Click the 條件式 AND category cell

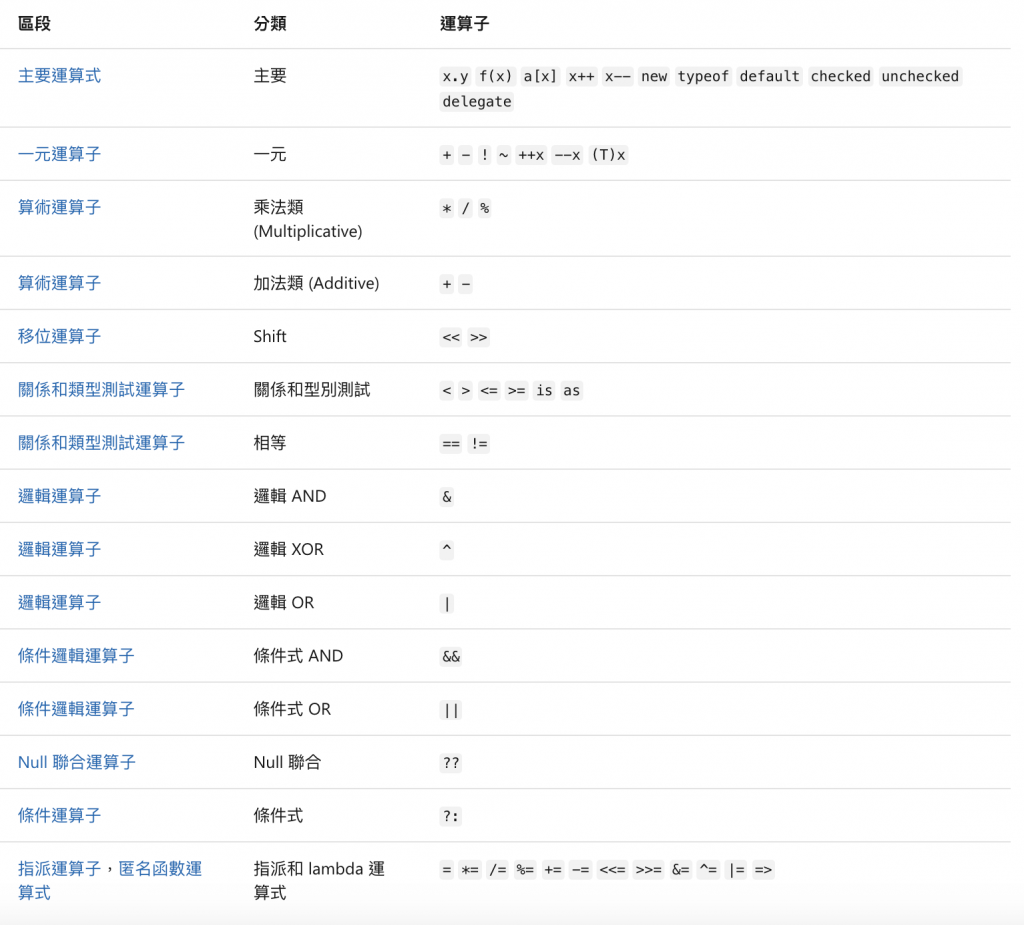pyautogui.click(x=298, y=656)
